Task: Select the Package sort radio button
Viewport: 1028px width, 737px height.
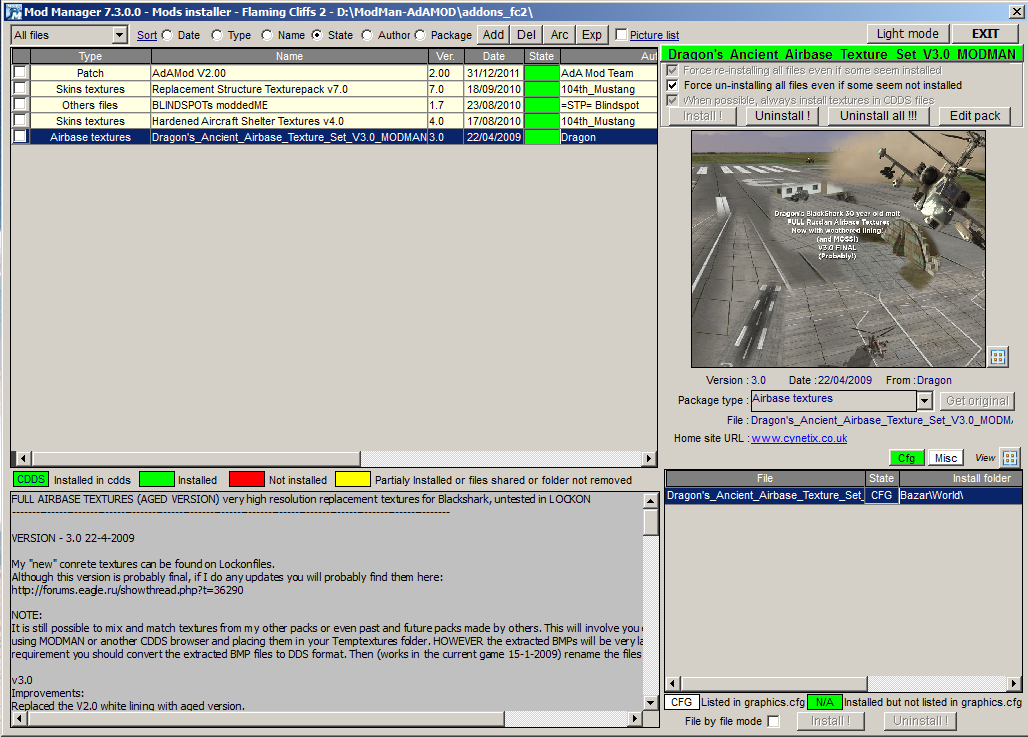Action: pyautogui.click(x=420, y=35)
